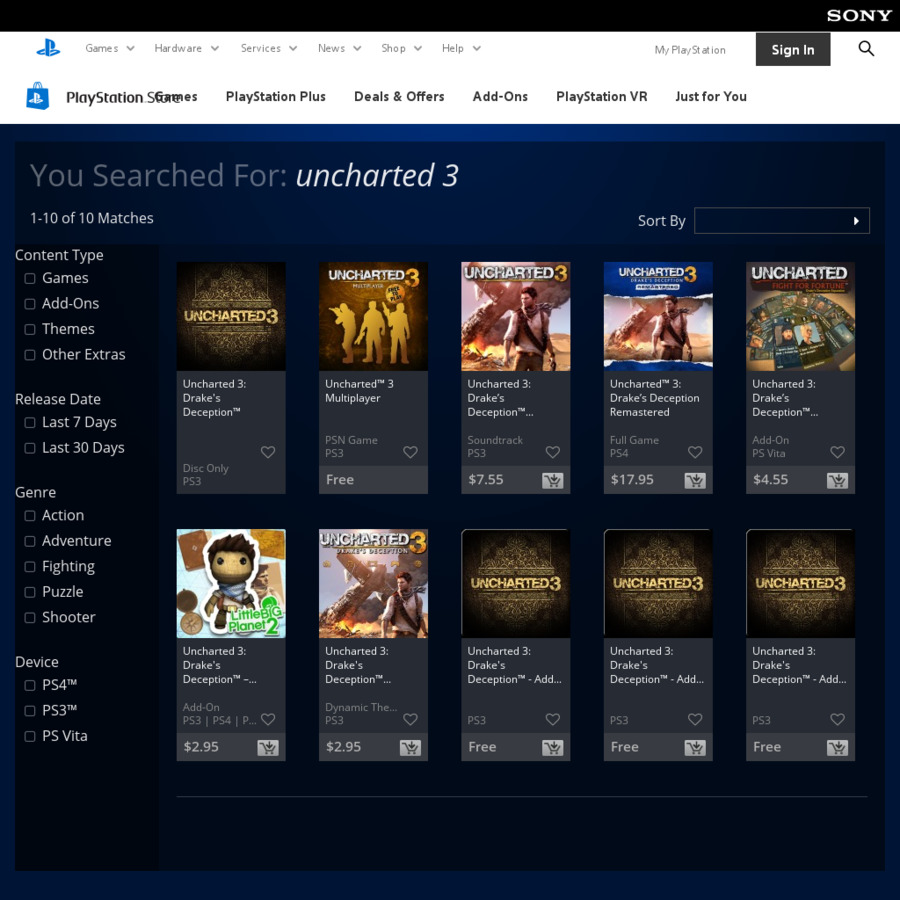The width and height of the screenshot is (900, 900).
Task: Add the $2.95 LittleBigPlanet add-on to cart
Action: point(267,747)
